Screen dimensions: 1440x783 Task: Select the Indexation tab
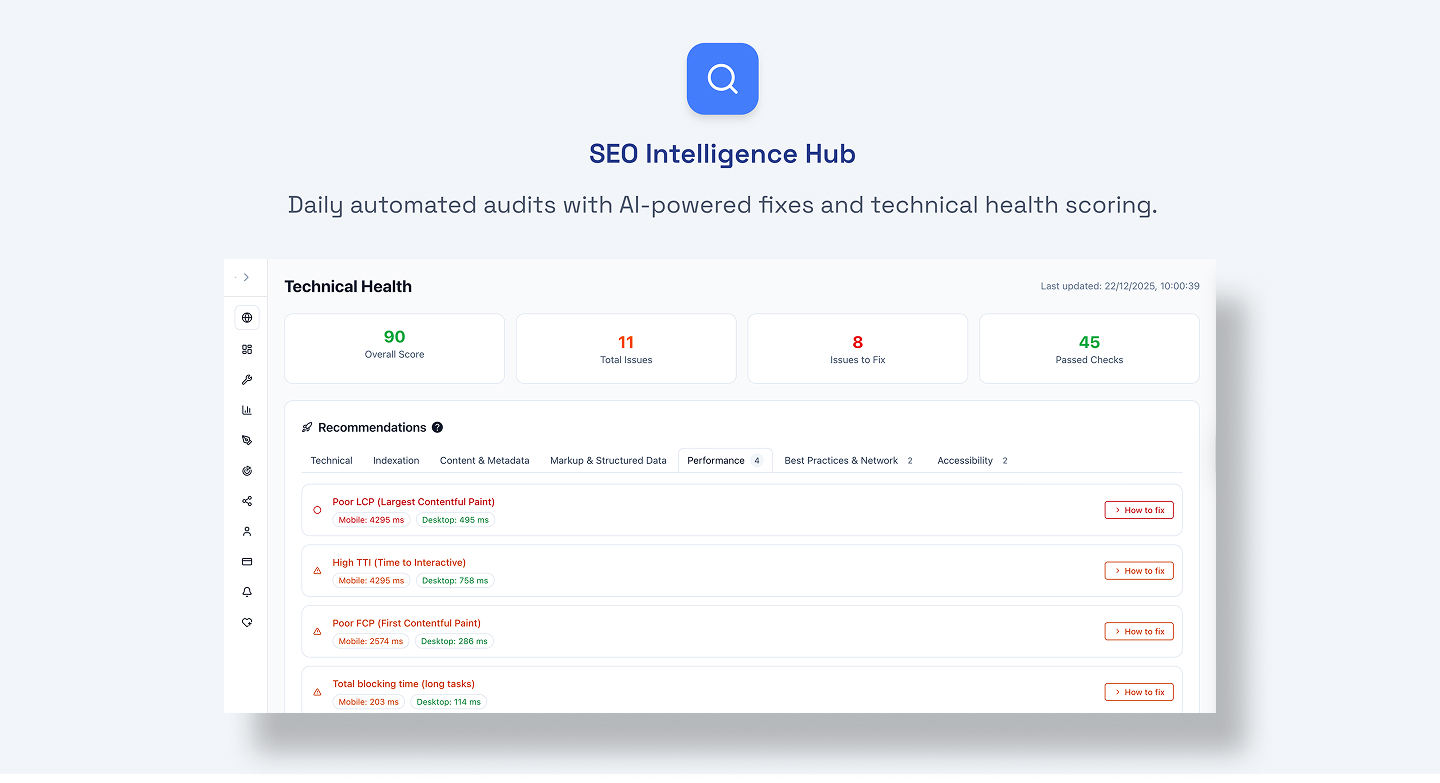[396, 460]
